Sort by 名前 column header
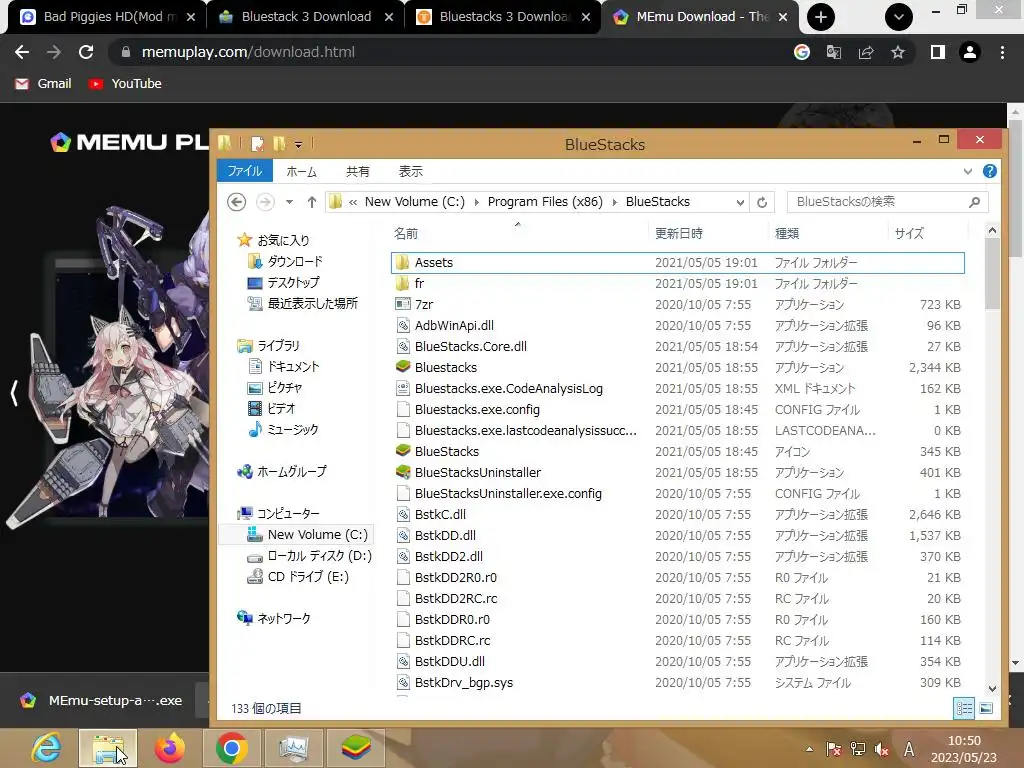 click(x=406, y=233)
